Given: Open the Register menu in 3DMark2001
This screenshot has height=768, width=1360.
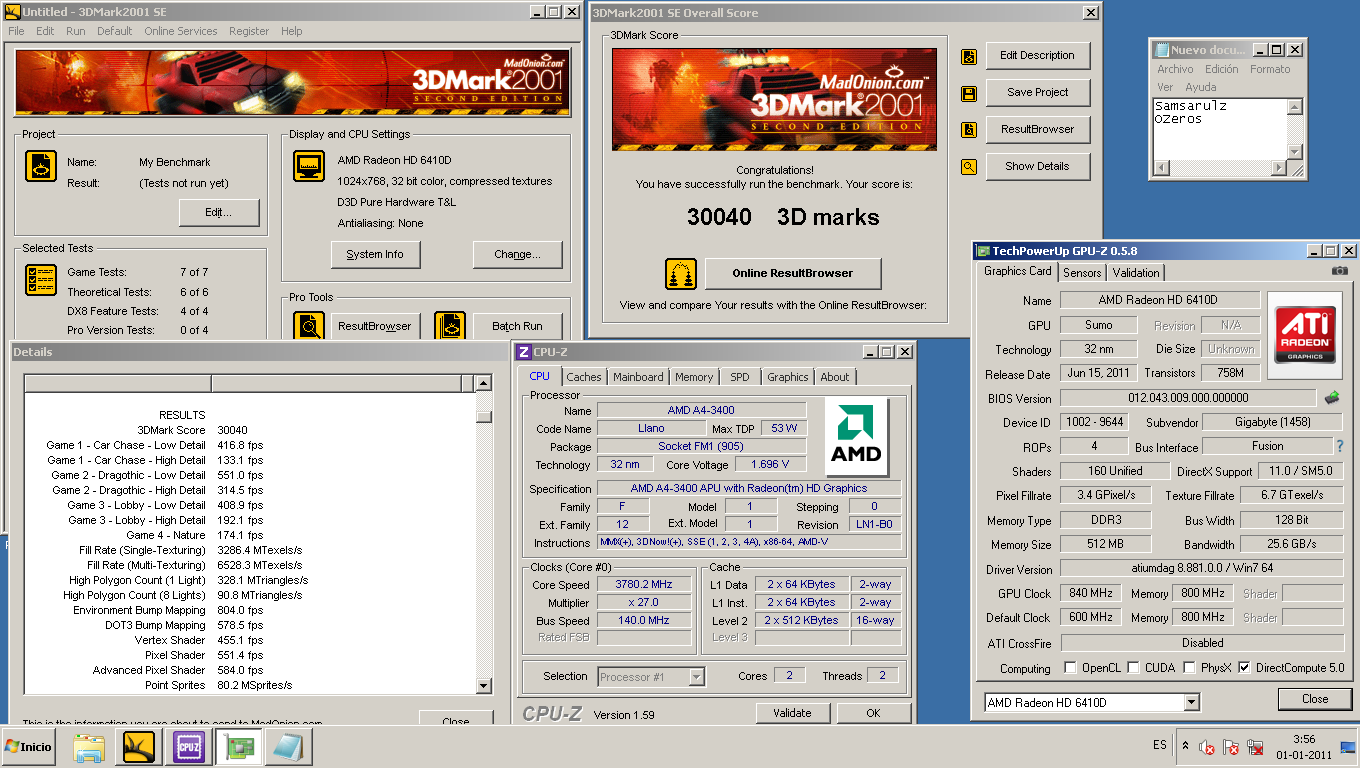Looking at the screenshot, I should (249, 31).
